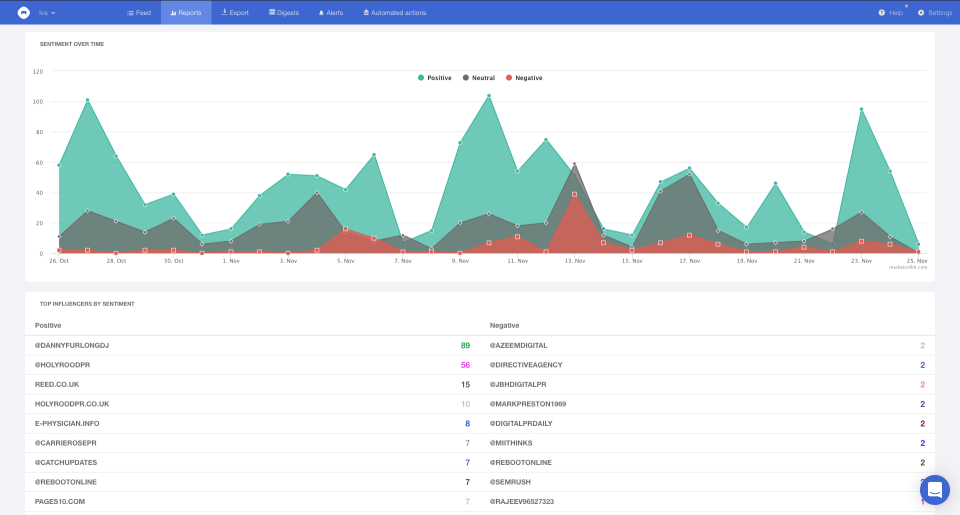This screenshot has height=515, width=960.
Task: Open the Alerts page
Action: (331, 13)
